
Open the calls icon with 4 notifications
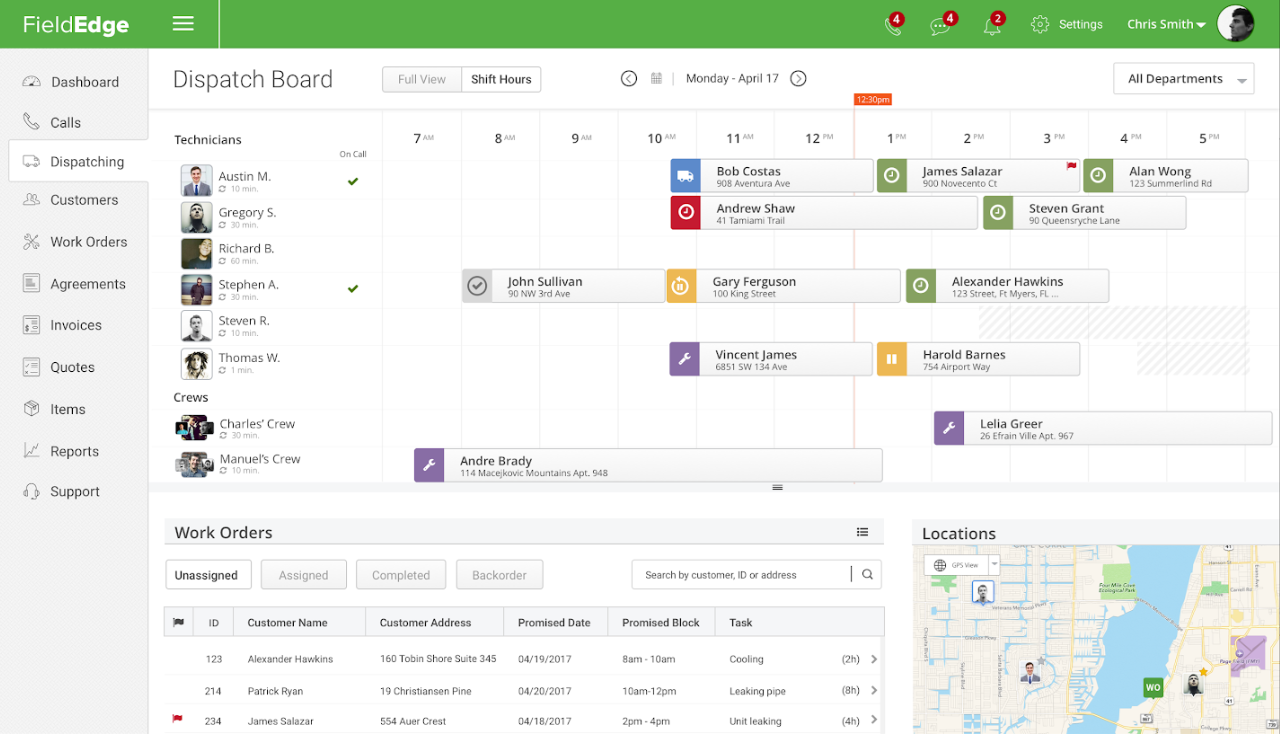coord(893,24)
